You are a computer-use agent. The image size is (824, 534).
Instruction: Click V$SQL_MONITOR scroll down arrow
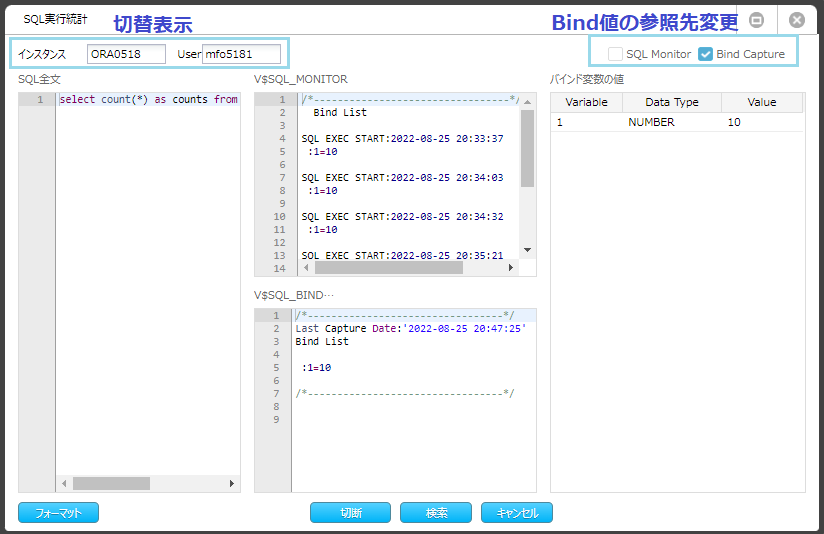pyautogui.click(x=528, y=250)
